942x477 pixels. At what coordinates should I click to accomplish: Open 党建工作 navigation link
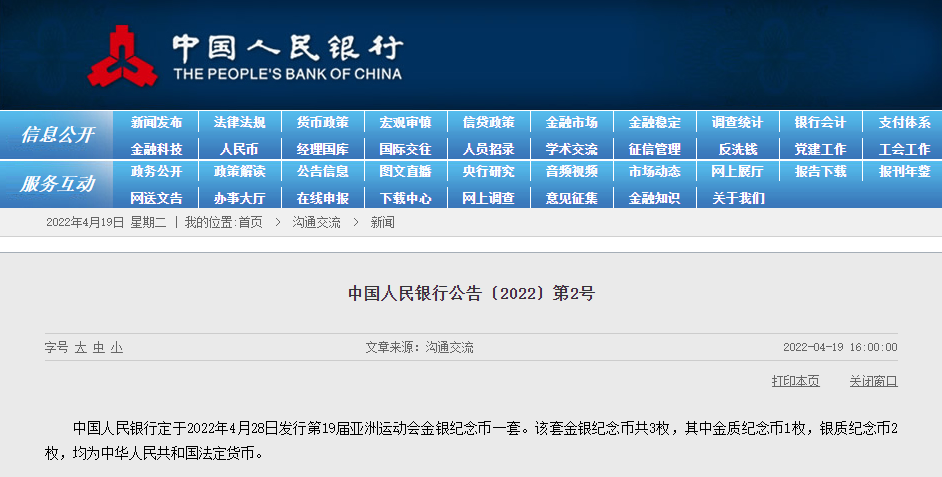820,149
